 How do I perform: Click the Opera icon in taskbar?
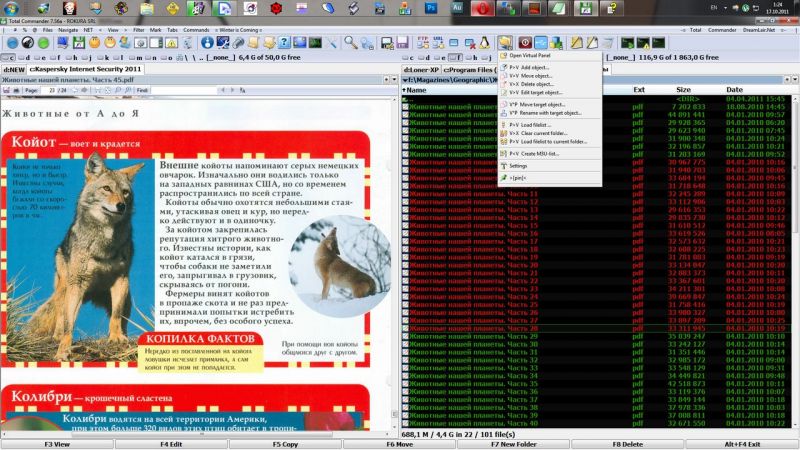(x=482, y=8)
